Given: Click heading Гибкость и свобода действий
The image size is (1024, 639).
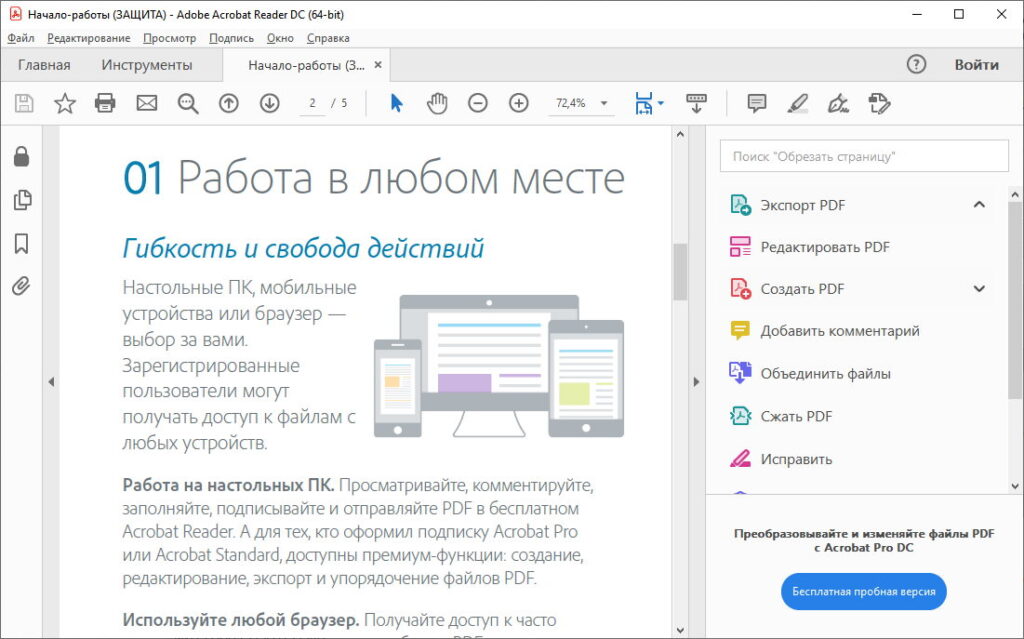Looking at the screenshot, I should [303, 248].
